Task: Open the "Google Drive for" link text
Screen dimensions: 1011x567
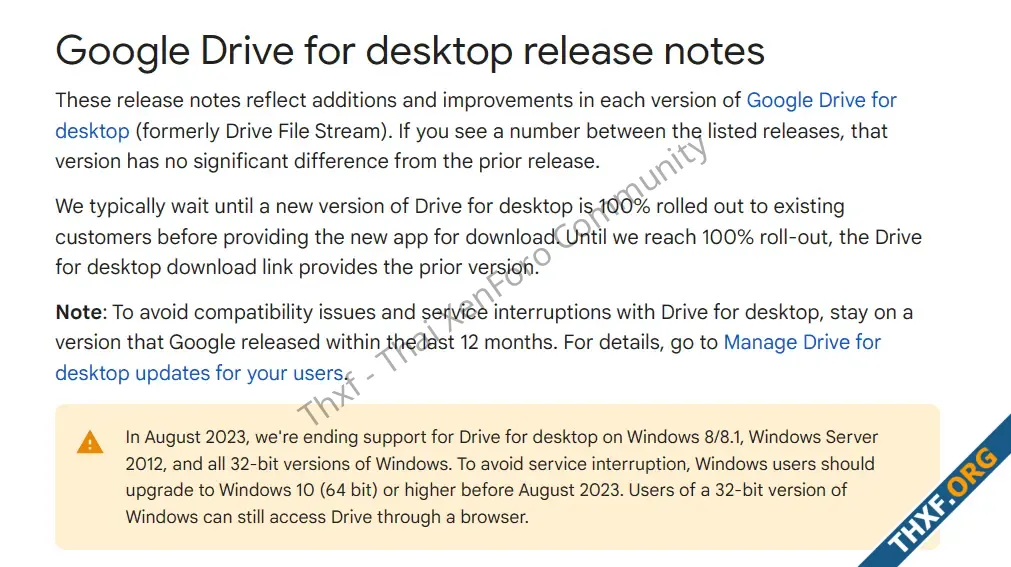Action: [821, 100]
